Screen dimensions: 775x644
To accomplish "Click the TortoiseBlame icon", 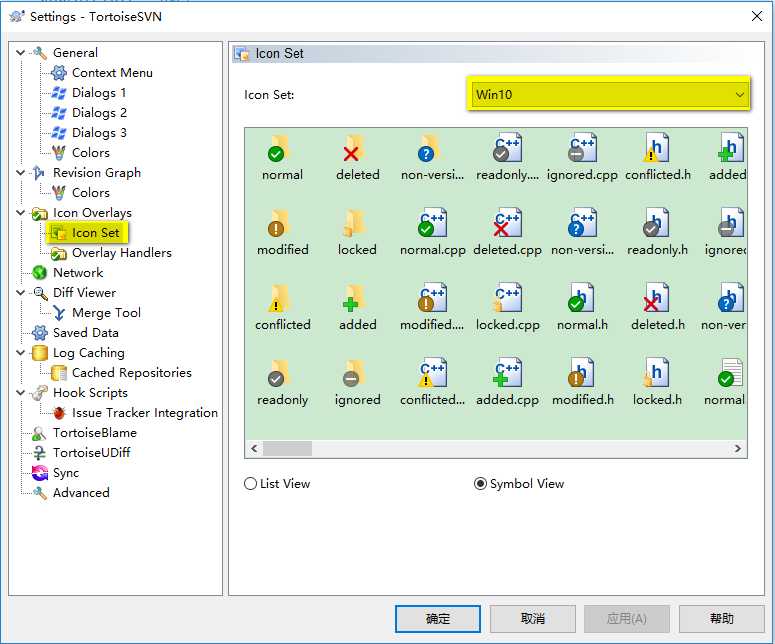I will coord(39,433).
